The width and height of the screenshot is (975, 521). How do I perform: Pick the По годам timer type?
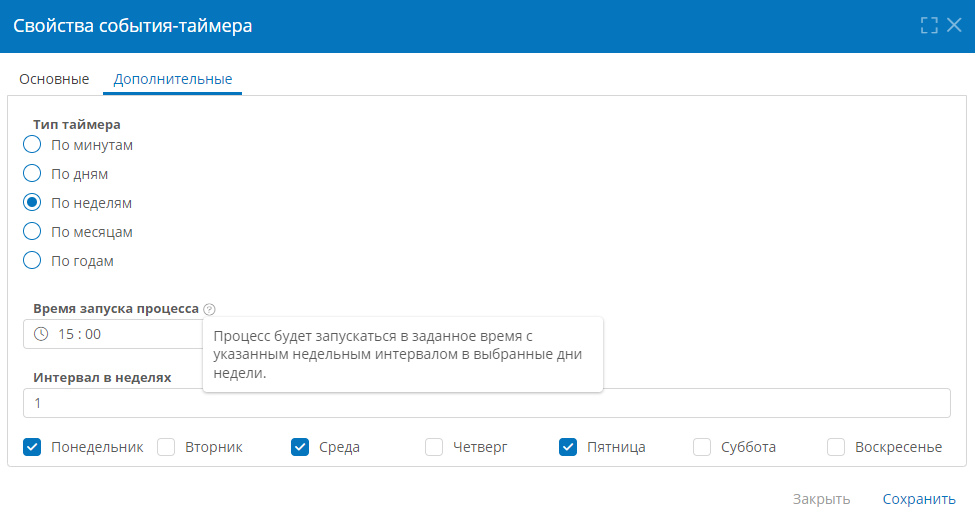click(32, 260)
